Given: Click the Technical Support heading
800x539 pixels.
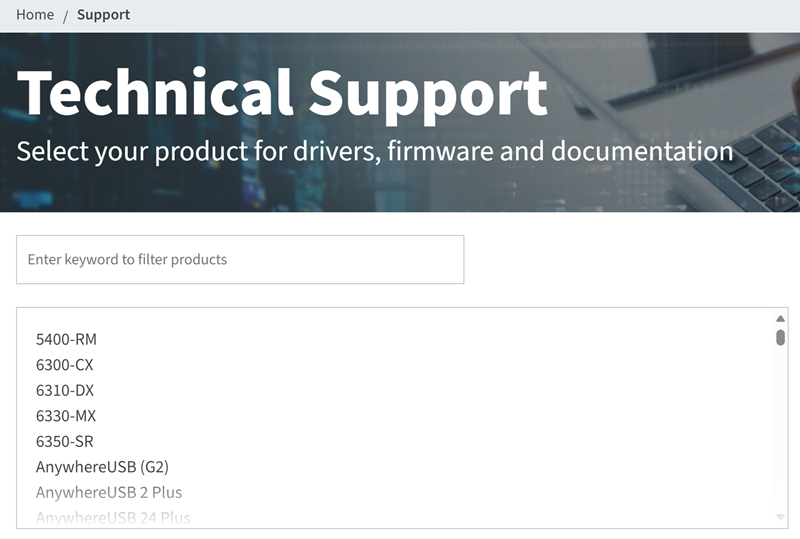Looking at the screenshot, I should pos(282,93).
